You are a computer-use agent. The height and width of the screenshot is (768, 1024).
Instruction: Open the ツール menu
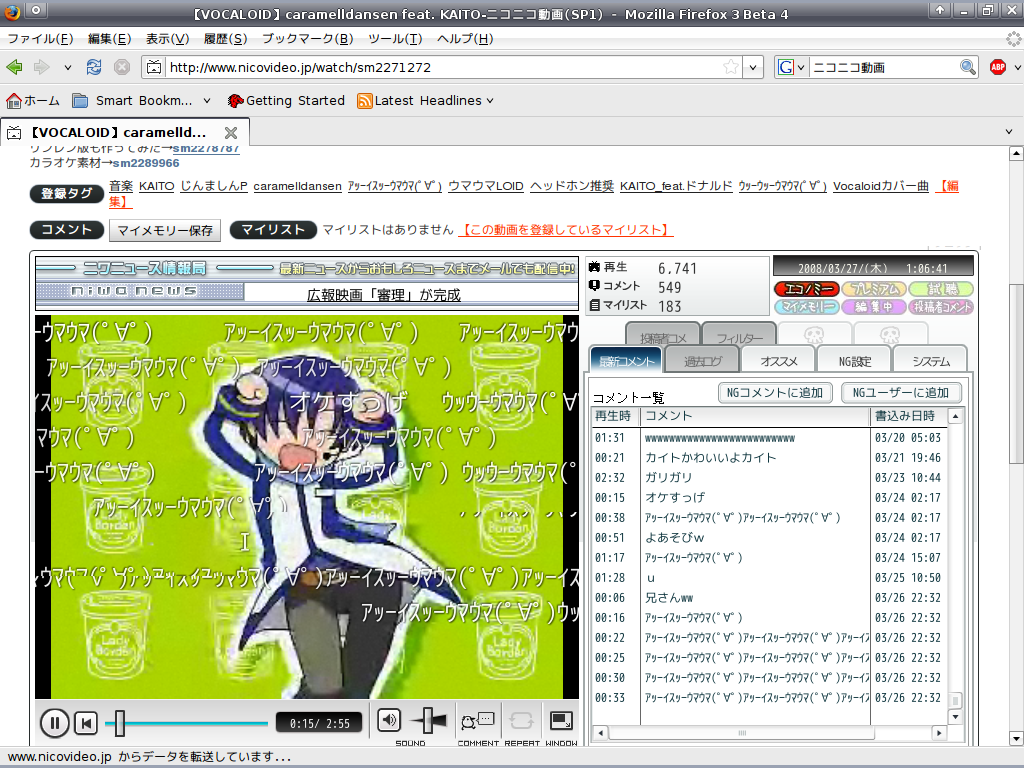[395, 39]
